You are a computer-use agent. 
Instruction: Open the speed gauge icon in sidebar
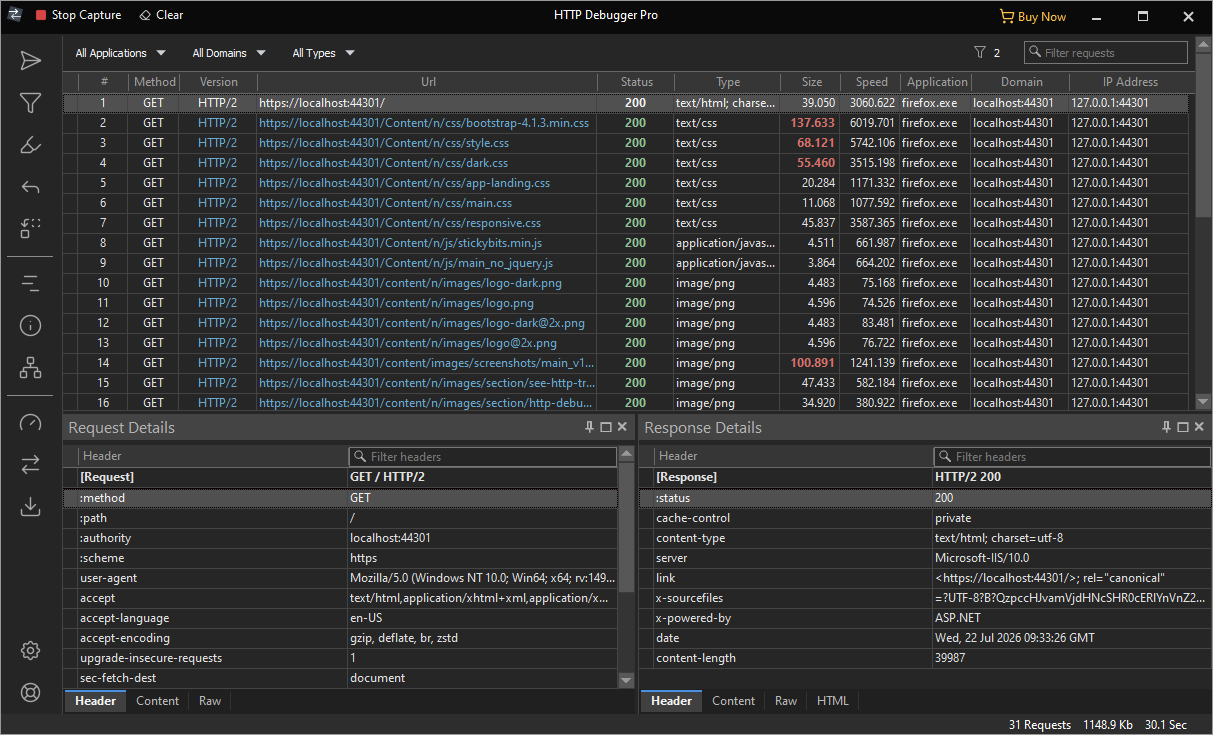pos(30,423)
